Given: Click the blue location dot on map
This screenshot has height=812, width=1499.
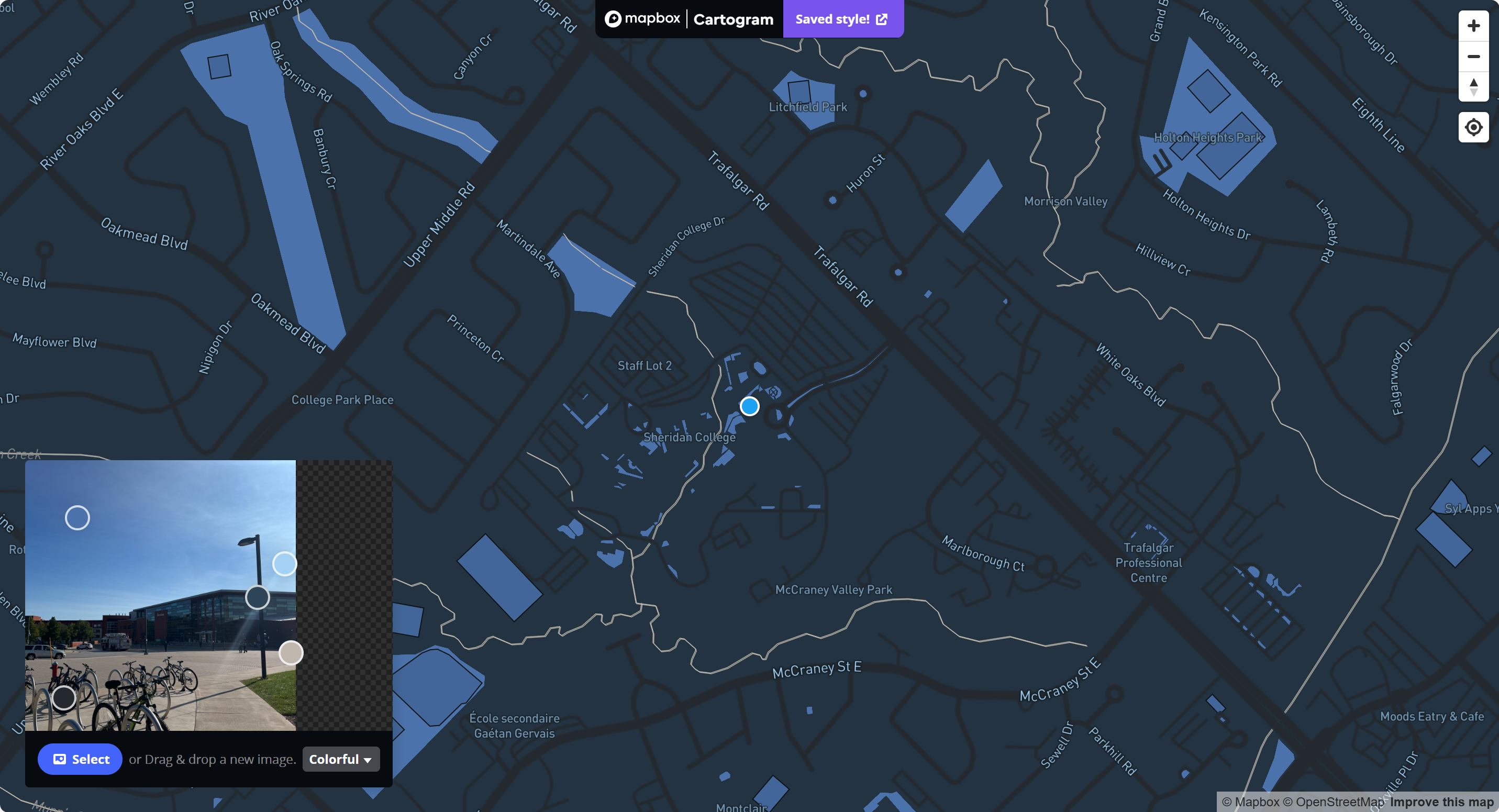Looking at the screenshot, I should [750, 406].
